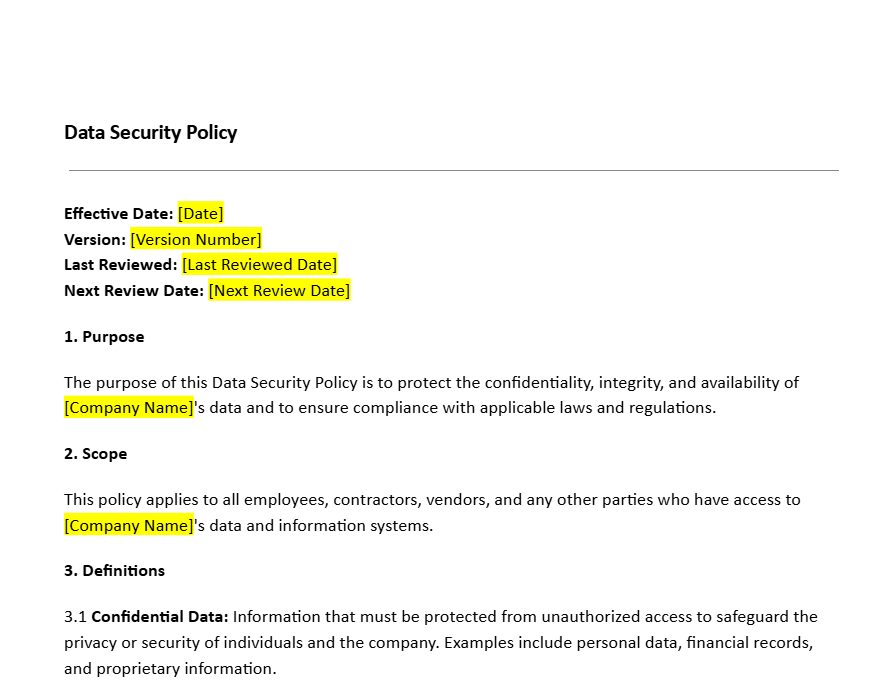Click the bold Confidential Data term
The height and width of the screenshot is (696, 877).
click(x=160, y=617)
